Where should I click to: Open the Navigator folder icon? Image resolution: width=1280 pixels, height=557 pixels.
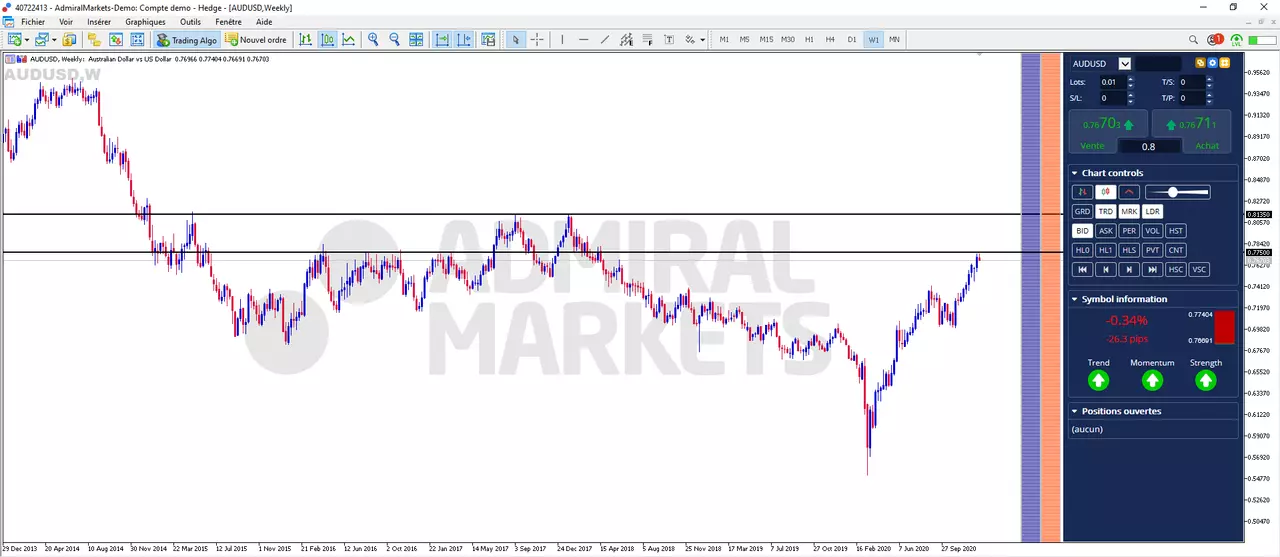pyautogui.click(x=94, y=40)
